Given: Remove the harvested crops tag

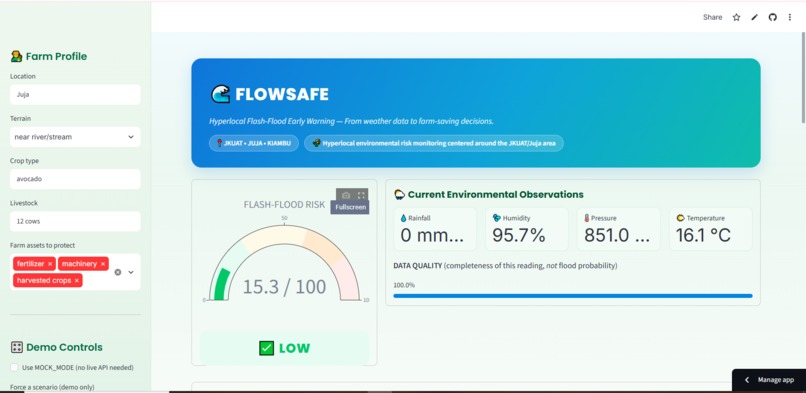Looking at the screenshot, I should point(77,280).
